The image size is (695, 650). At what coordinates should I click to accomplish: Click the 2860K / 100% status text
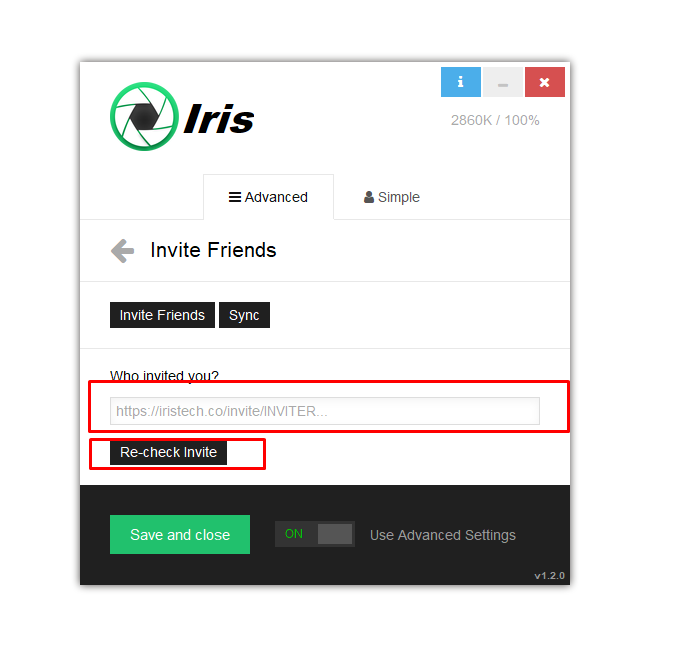(x=495, y=120)
